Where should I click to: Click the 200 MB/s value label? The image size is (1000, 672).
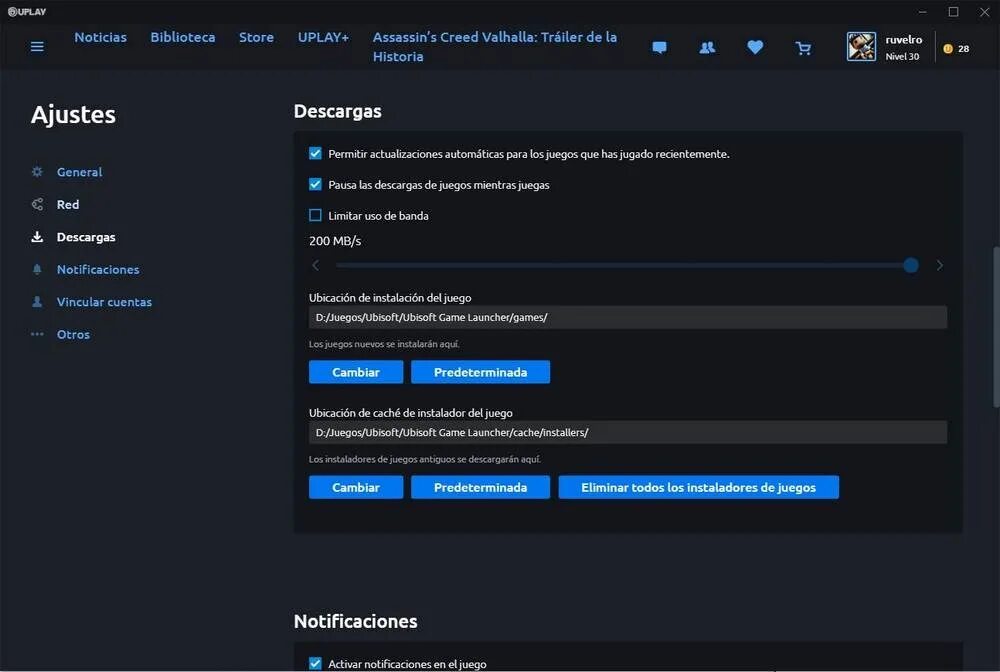(335, 241)
